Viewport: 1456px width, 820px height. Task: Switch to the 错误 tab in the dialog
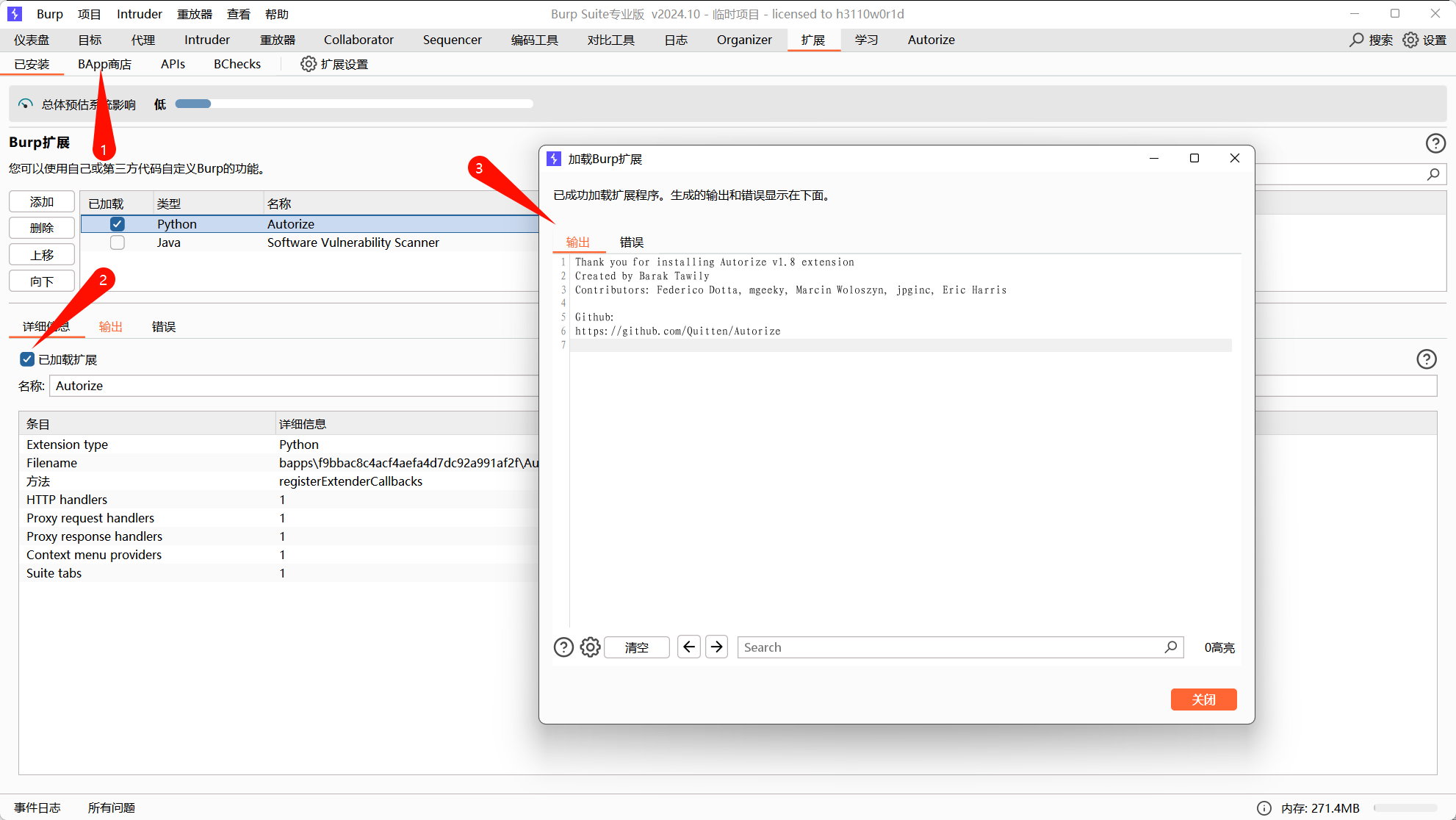(630, 241)
